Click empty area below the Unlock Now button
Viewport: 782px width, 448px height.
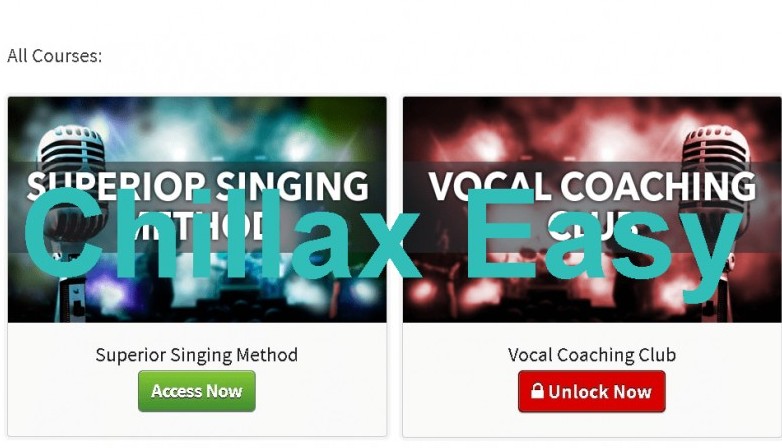coord(591,425)
